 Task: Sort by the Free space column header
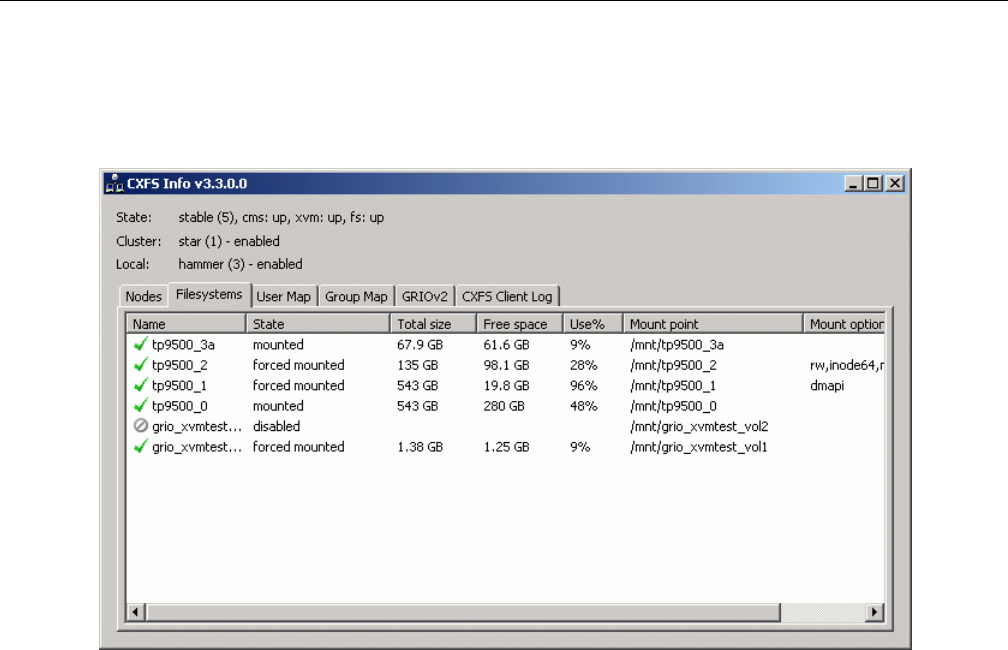pyautogui.click(x=520, y=324)
